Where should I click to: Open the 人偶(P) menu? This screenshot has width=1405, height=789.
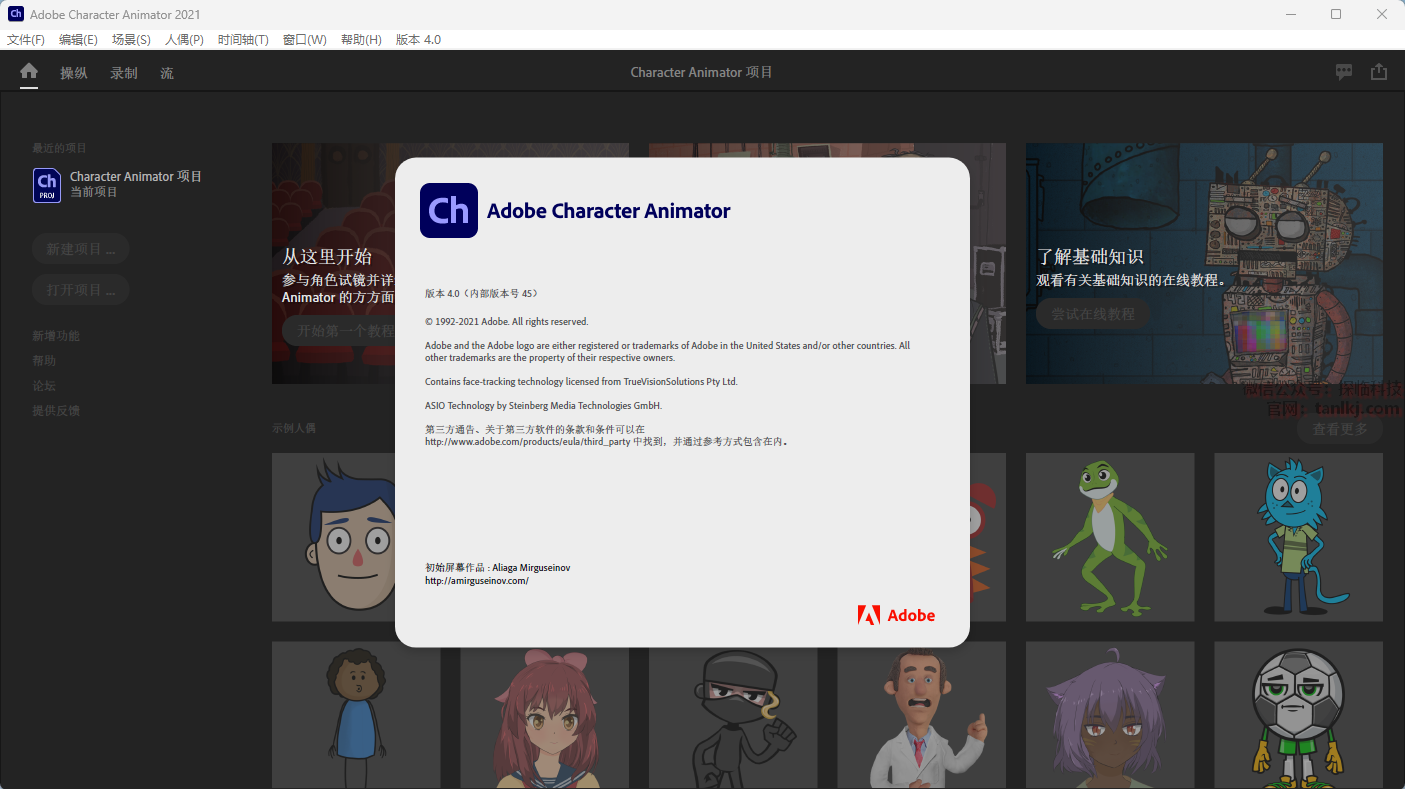pos(184,40)
